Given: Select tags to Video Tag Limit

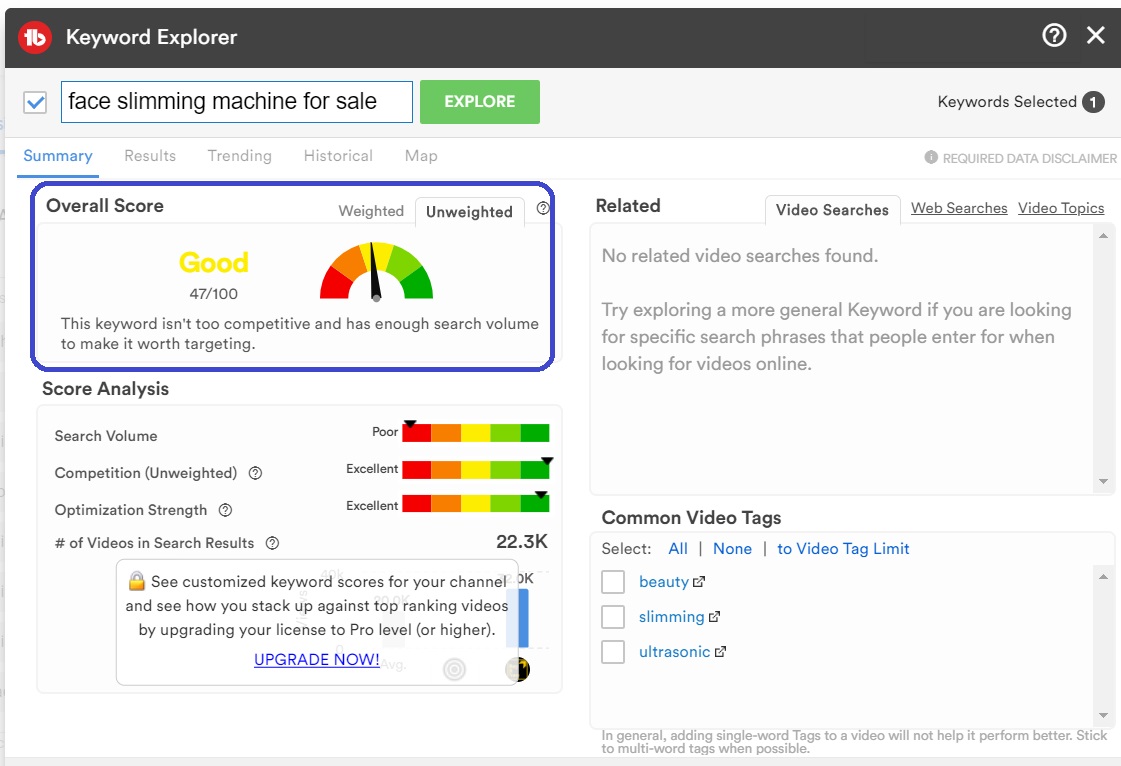Looking at the screenshot, I should 843,549.
